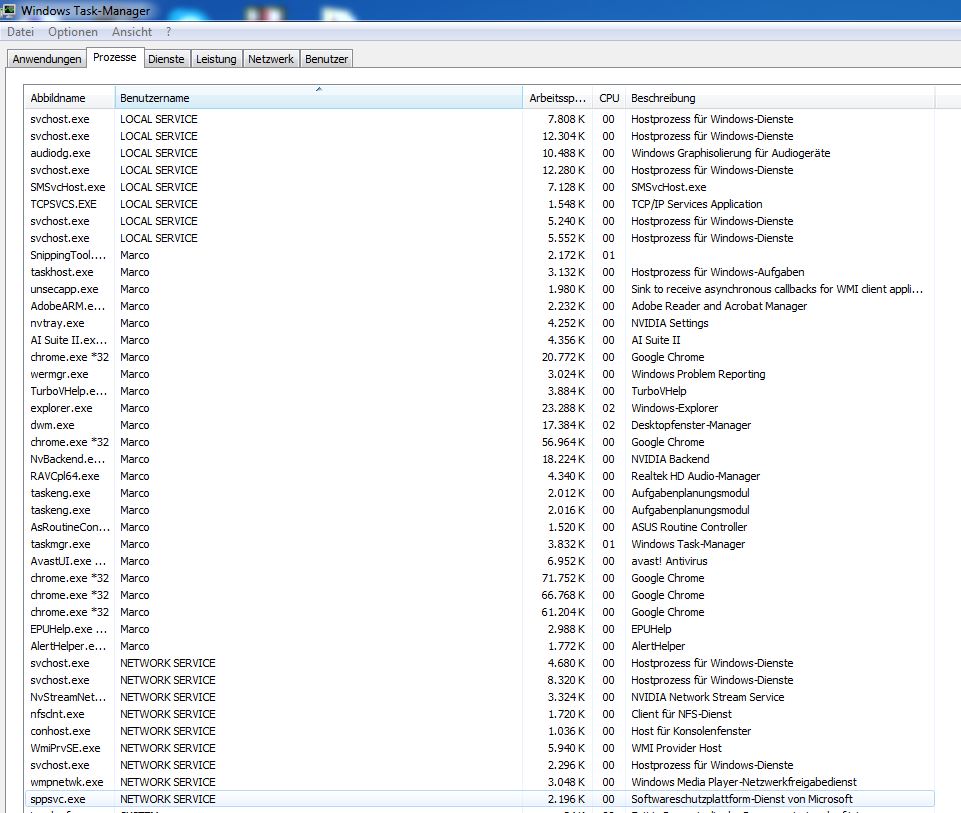Select the AI Suite II process
Screen dimensions: 961x813
click(480, 340)
